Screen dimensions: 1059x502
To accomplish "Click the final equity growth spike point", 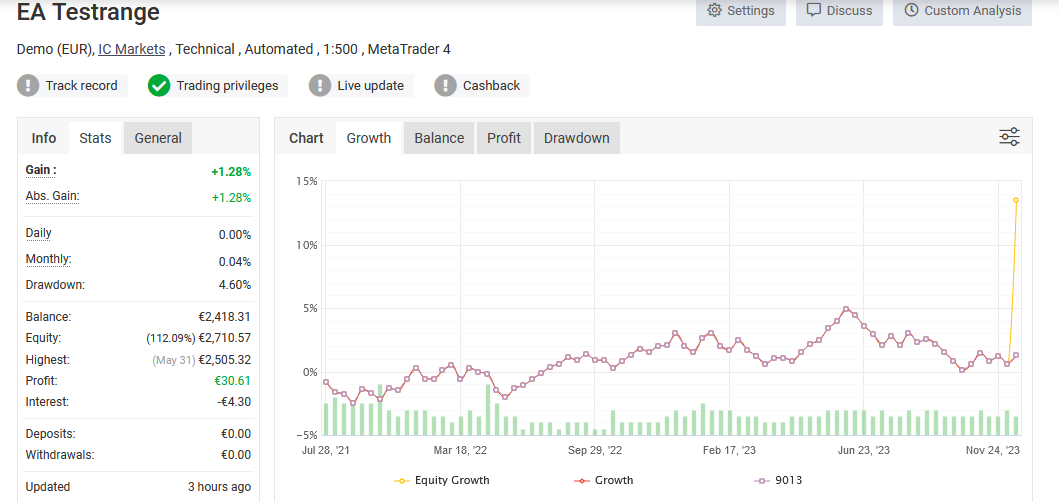I will 1016,200.
